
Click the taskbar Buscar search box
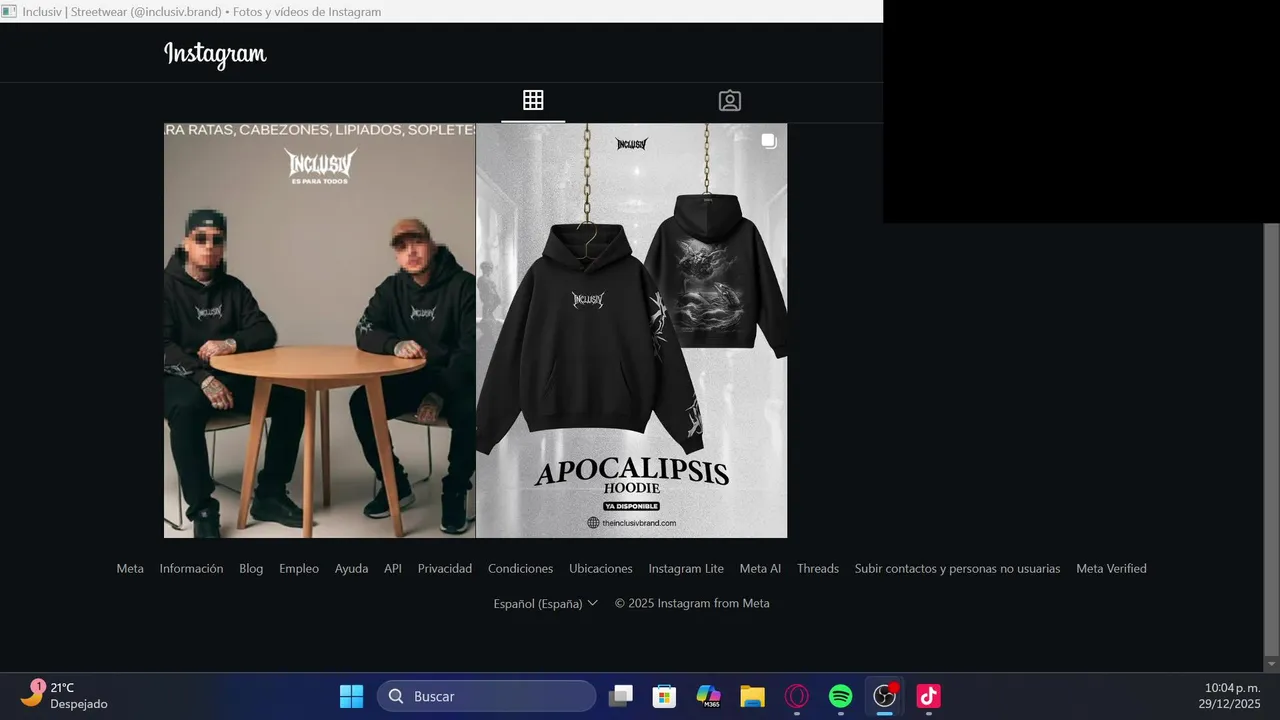(486, 696)
